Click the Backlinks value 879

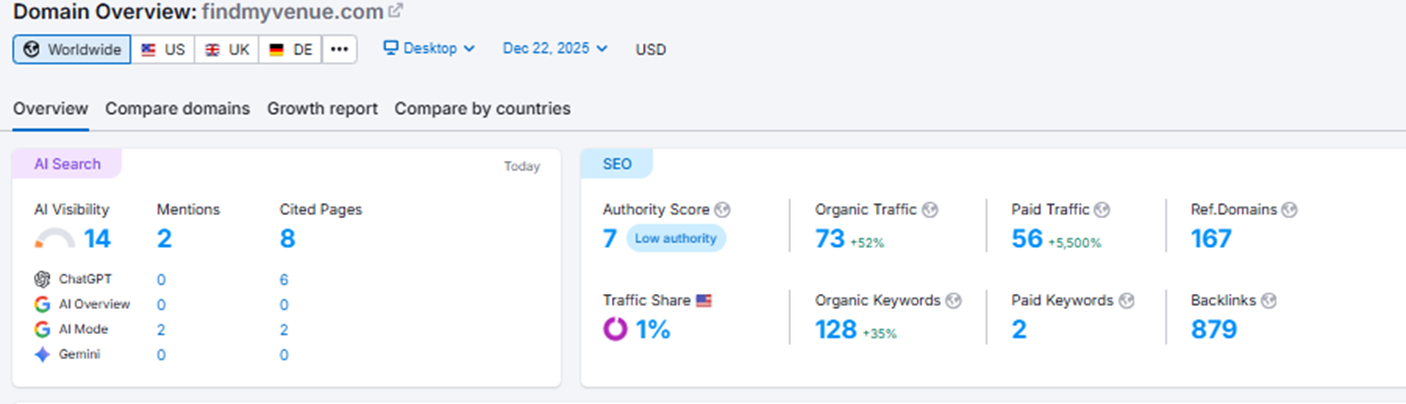pos(1213,329)
